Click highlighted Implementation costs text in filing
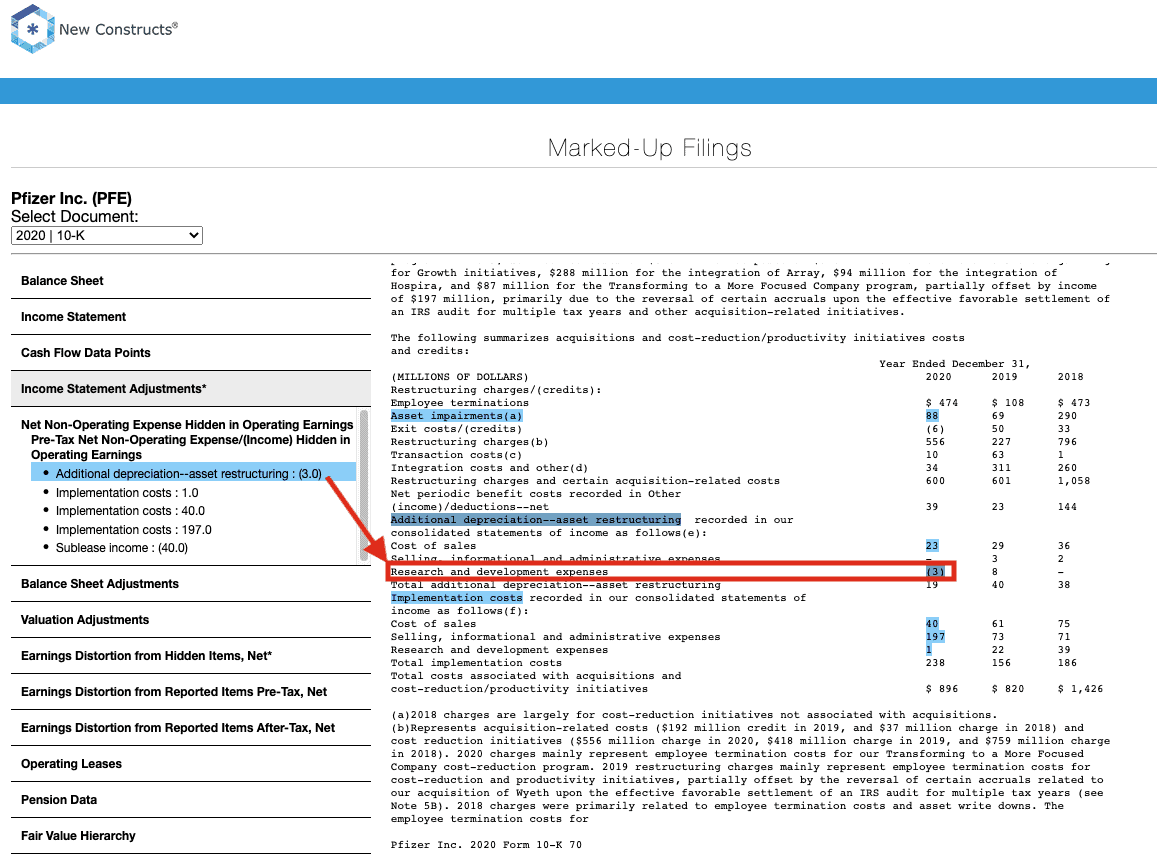Image resolution: width=1157 pixels, height=865 pixels. coord(456,598)
